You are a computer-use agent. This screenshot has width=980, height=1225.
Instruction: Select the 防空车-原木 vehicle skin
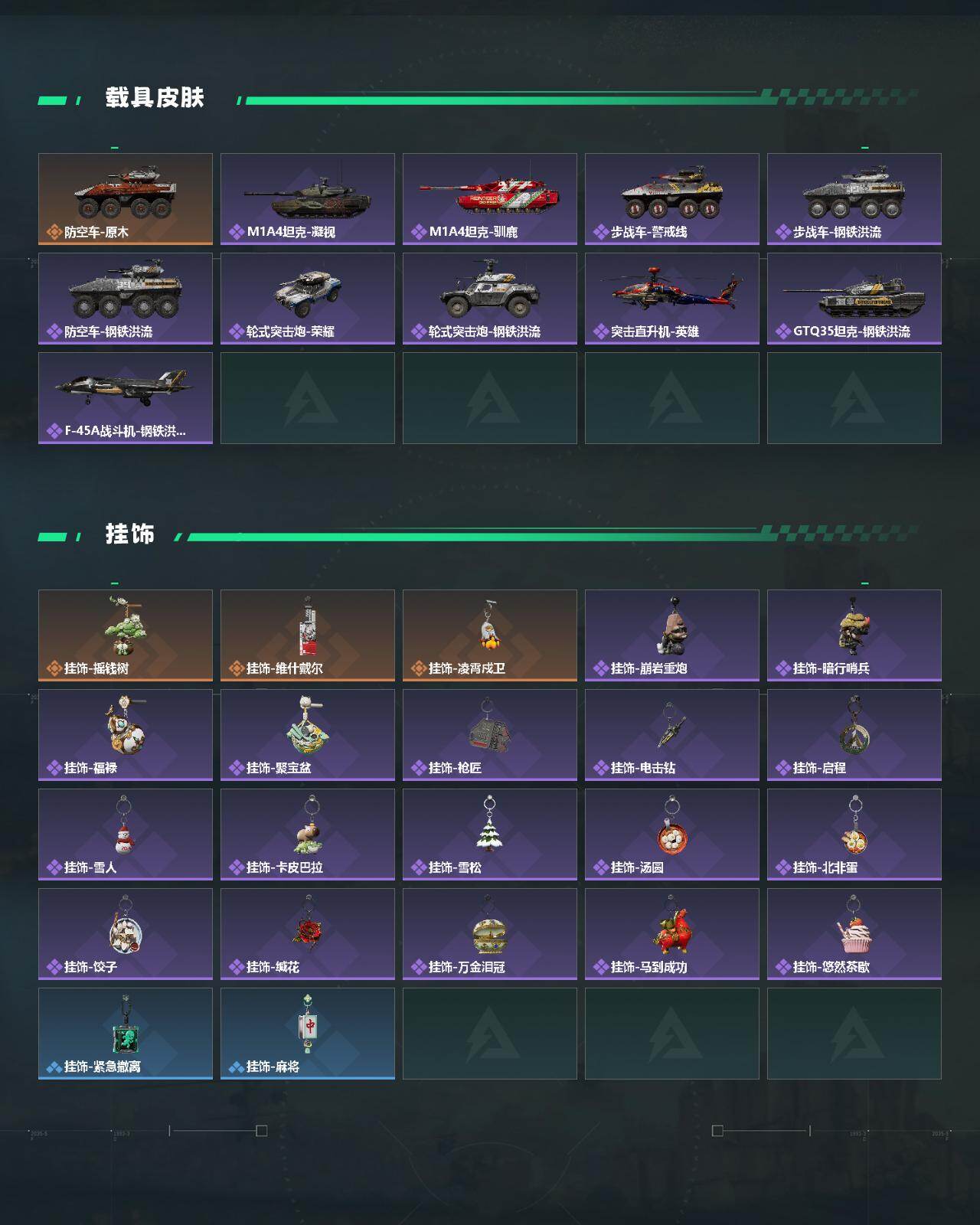click(x=126, y=199)
